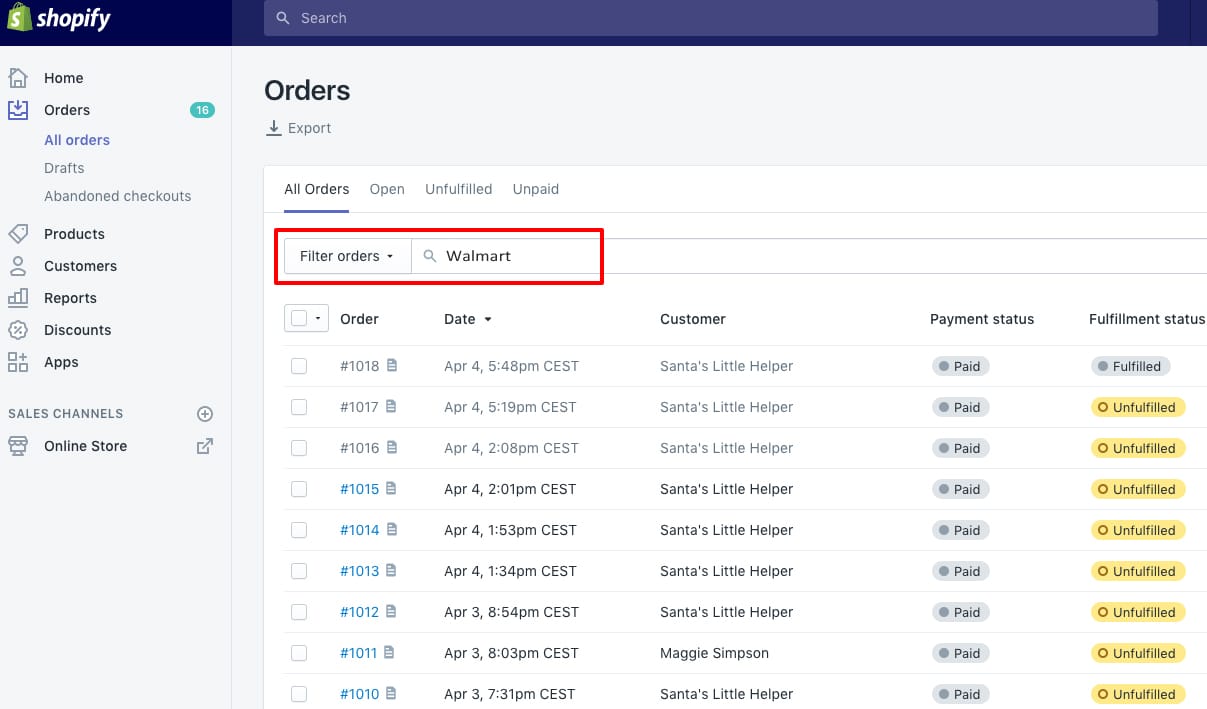Viewport: 1207px width, 709px height.
Task: Click the Apps grid icon
Action: [x=18, y=362]
